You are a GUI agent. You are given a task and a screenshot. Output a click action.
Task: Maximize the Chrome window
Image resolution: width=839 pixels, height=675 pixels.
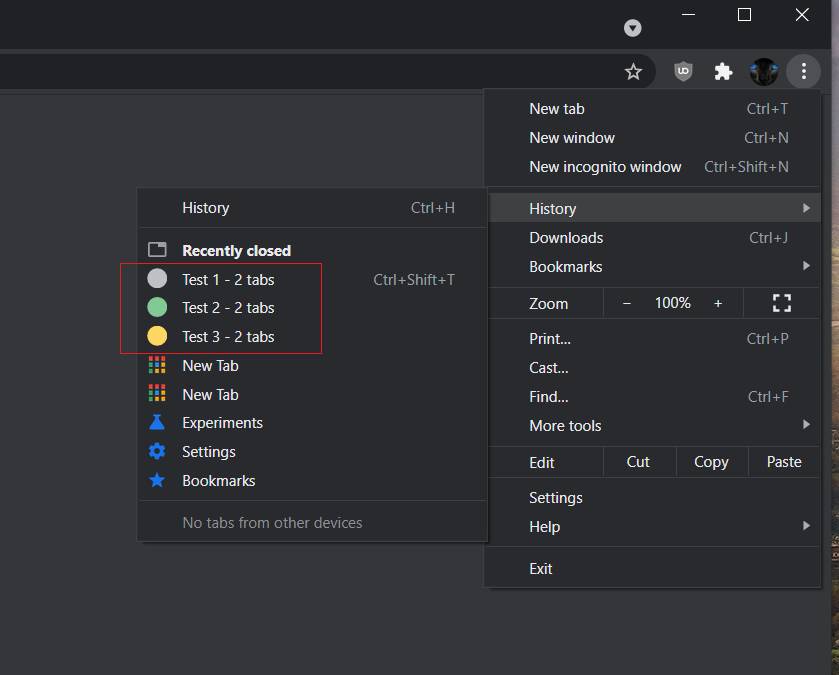(x=744, y=14)
